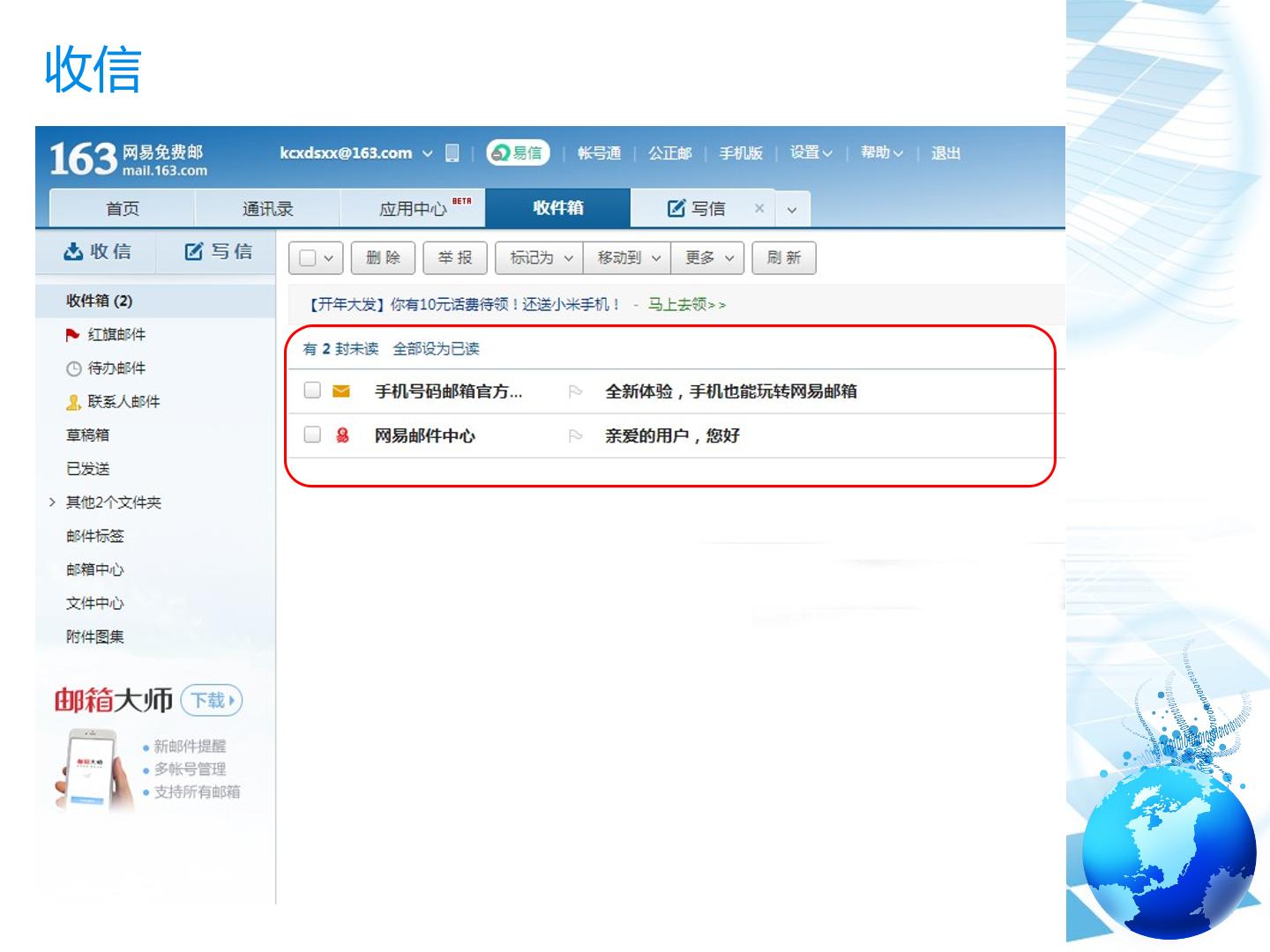Click 马上去领>> promo link

[687, 305]
